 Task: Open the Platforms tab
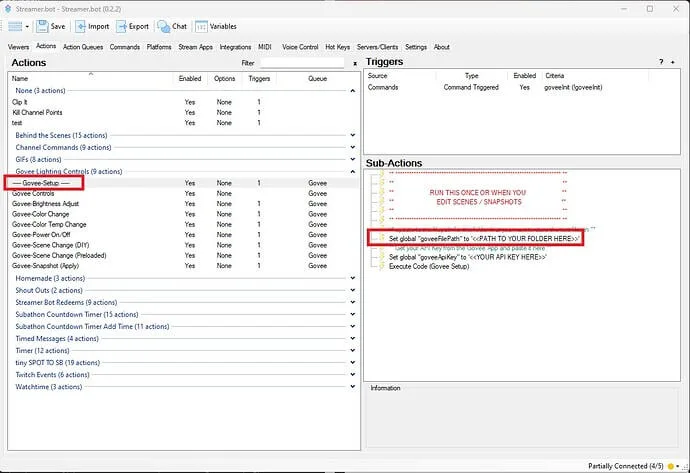[159, 47]
